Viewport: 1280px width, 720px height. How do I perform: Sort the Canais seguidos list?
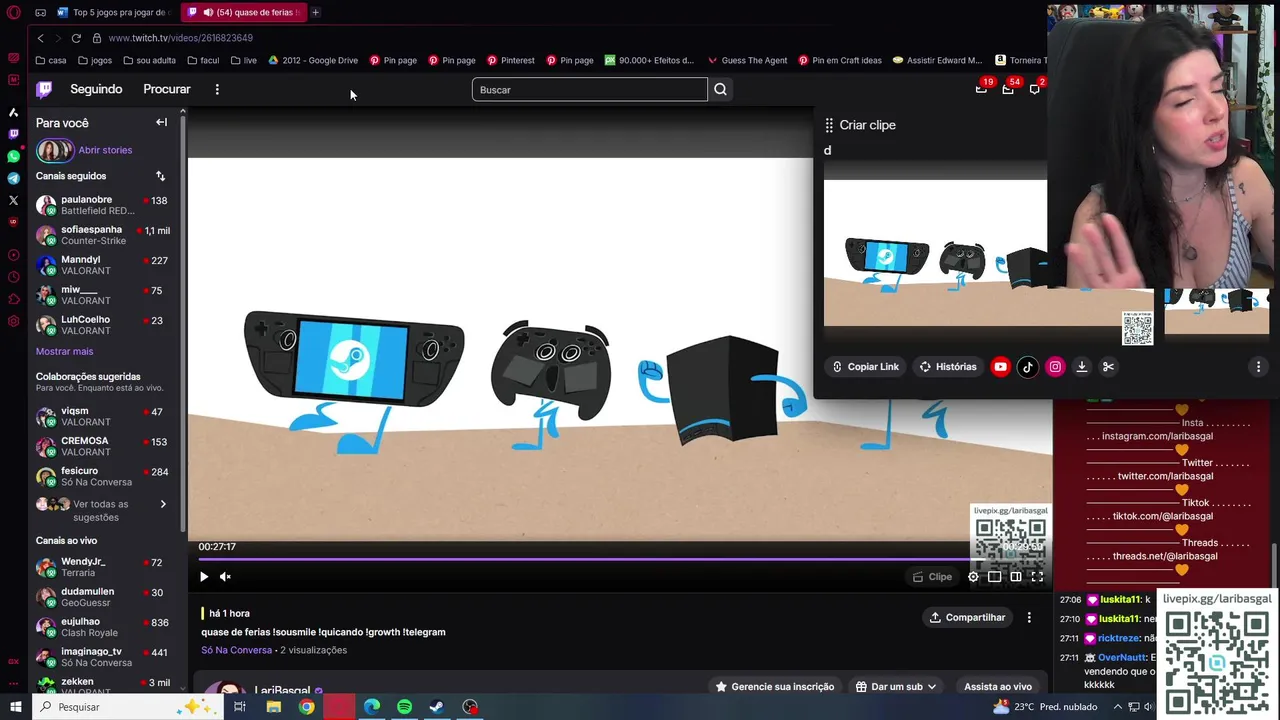click(x=160, y=176)
